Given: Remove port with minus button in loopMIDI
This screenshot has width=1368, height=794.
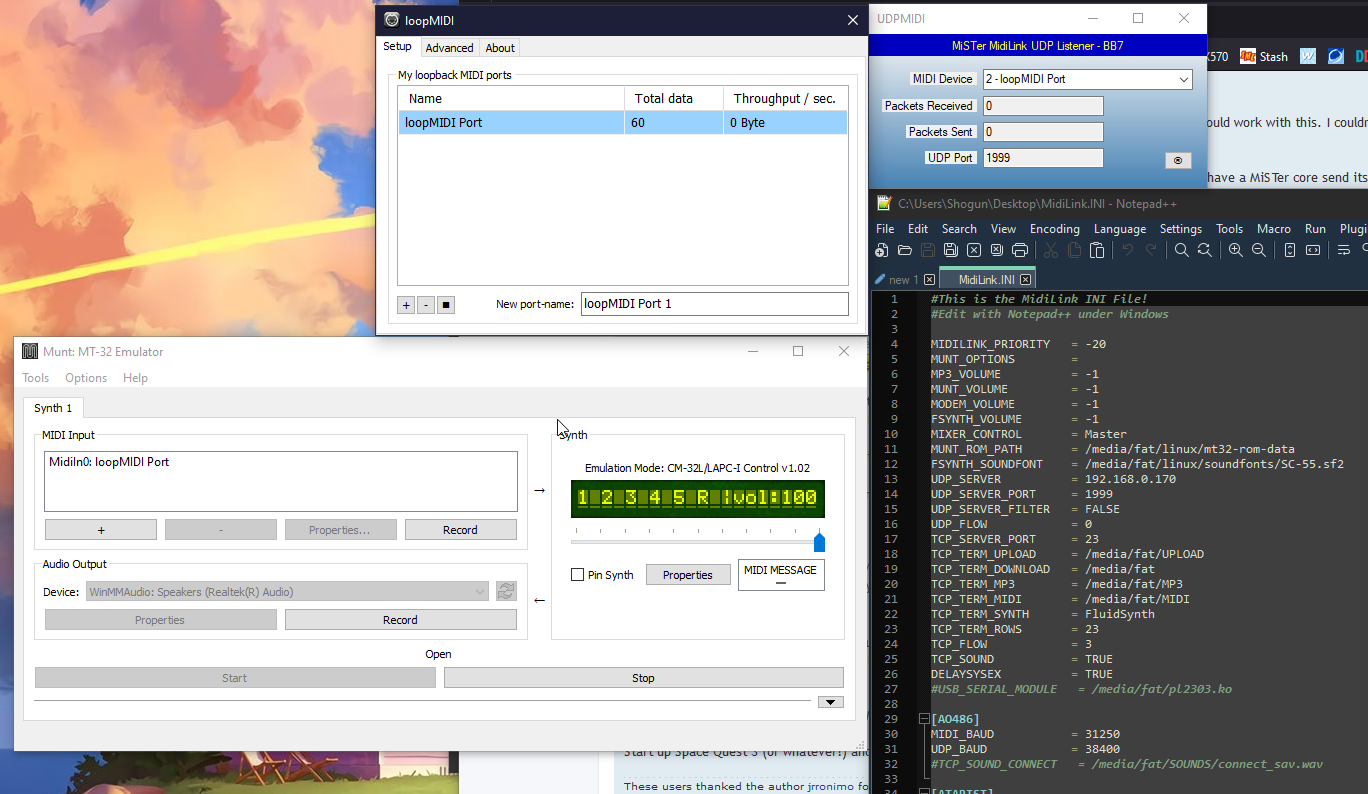Looking at the screenshot, I should [426, 305].
